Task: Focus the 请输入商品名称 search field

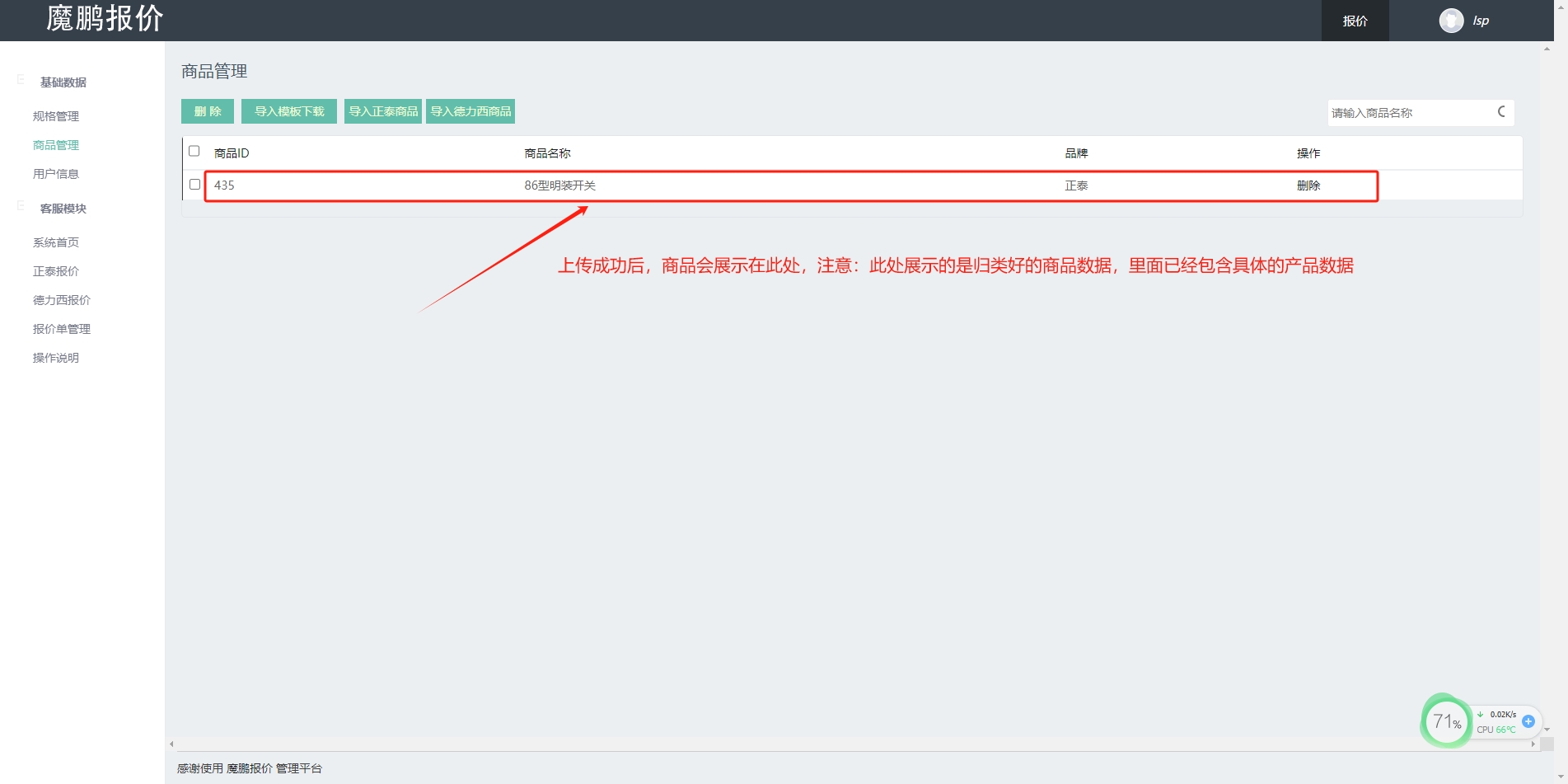Action: [1409, 113]
